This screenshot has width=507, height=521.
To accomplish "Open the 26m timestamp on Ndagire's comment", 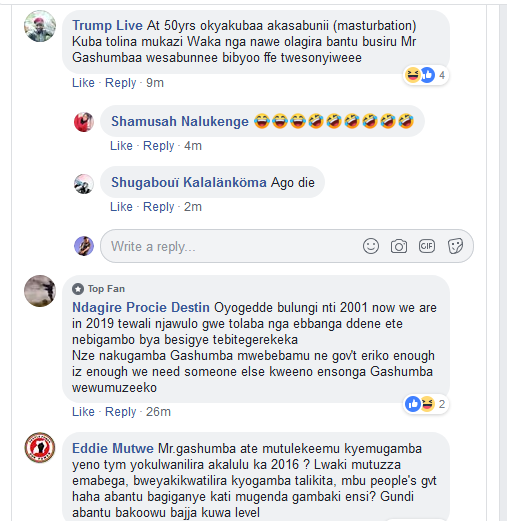I will coord(158,412).
